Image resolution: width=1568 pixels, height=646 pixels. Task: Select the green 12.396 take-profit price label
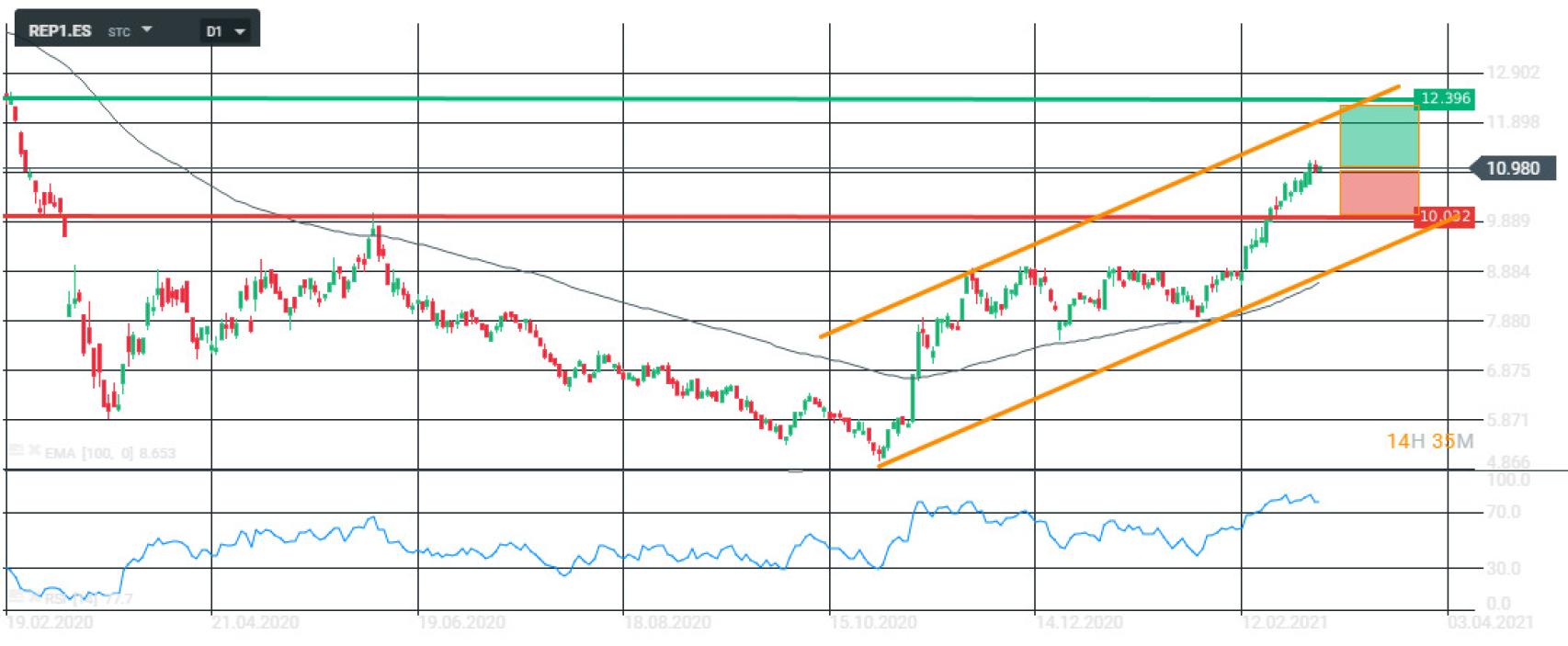point(1444,98)
